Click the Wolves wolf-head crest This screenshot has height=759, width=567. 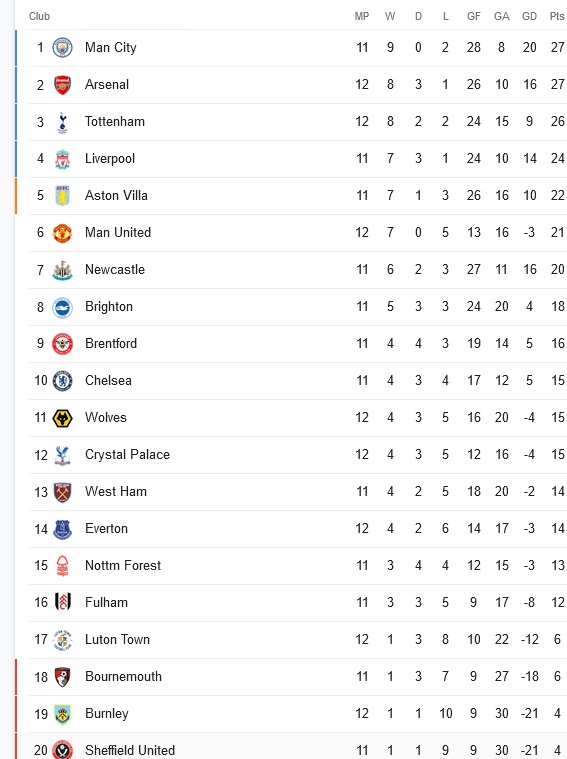click(x=62, y=418)
